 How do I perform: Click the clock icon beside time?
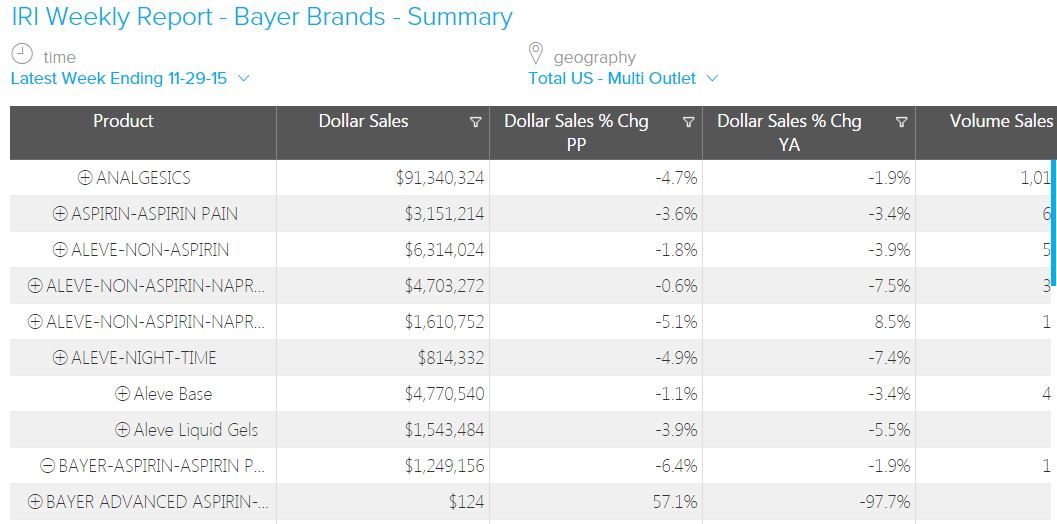pyautogui.click(x=22, y=54)
